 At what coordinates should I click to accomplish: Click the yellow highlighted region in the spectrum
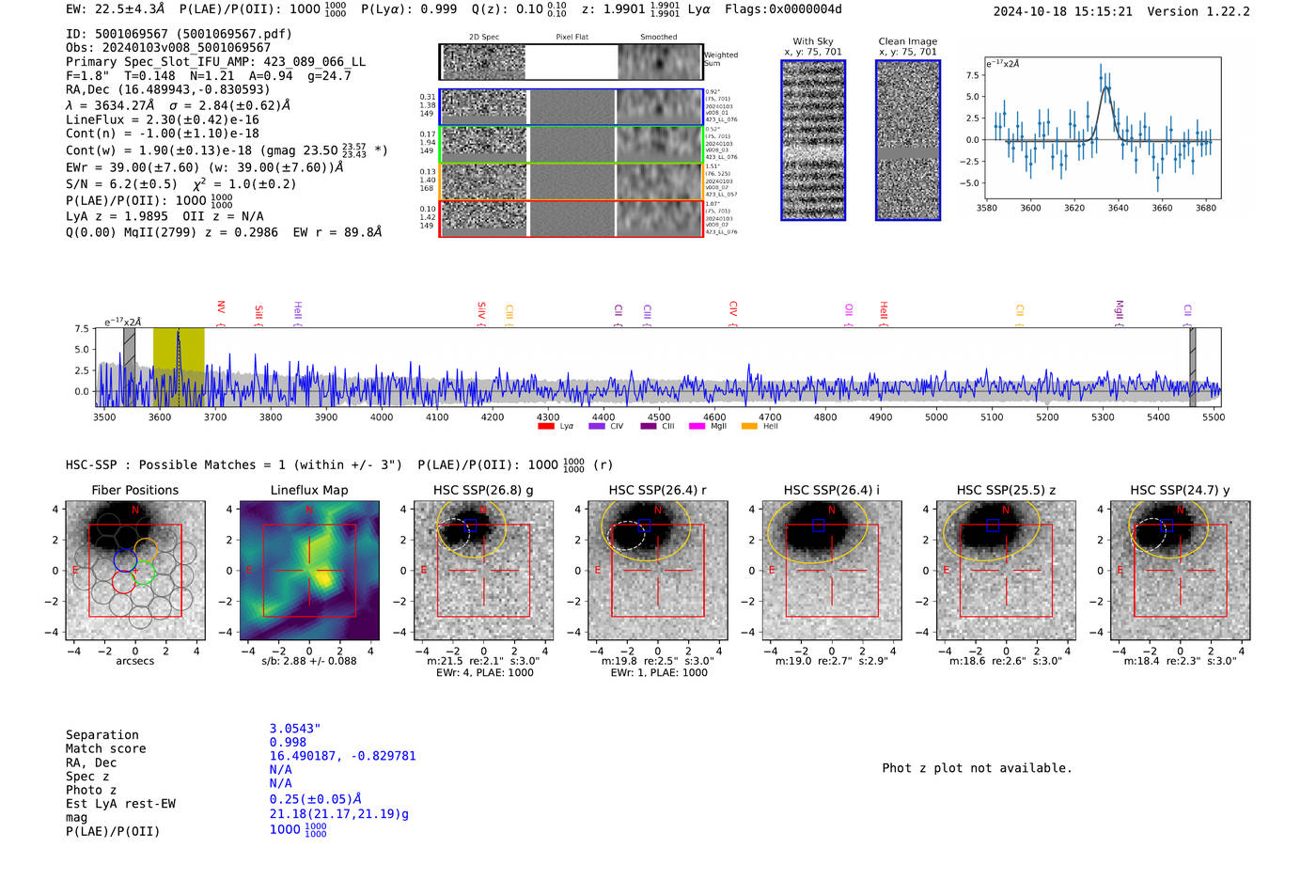179,367
